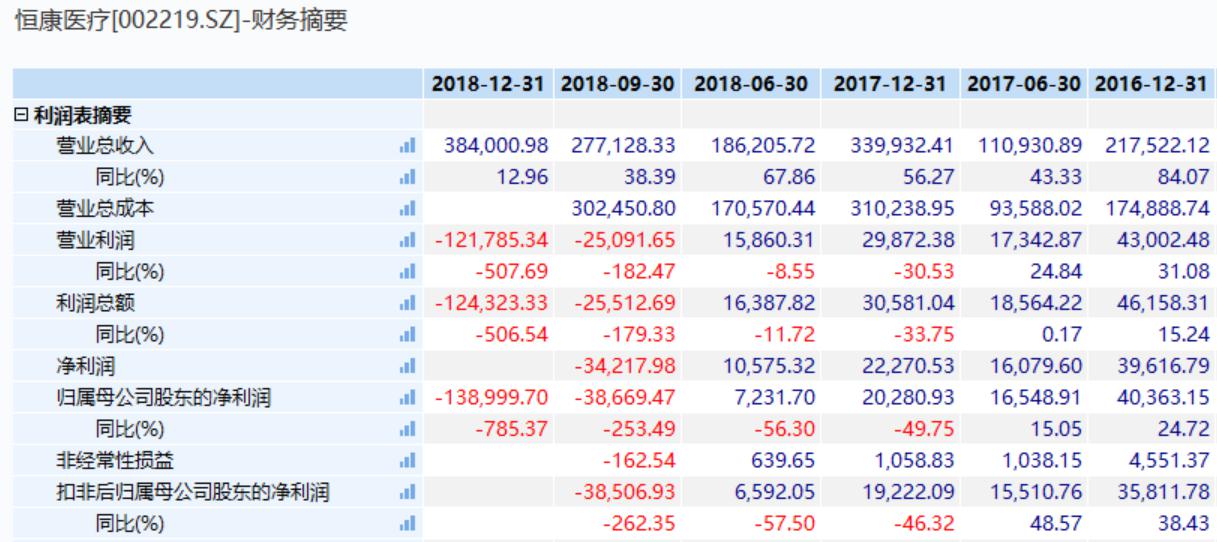Open chart icon for 归属母公司股东的净利润 row

point(407,399)
